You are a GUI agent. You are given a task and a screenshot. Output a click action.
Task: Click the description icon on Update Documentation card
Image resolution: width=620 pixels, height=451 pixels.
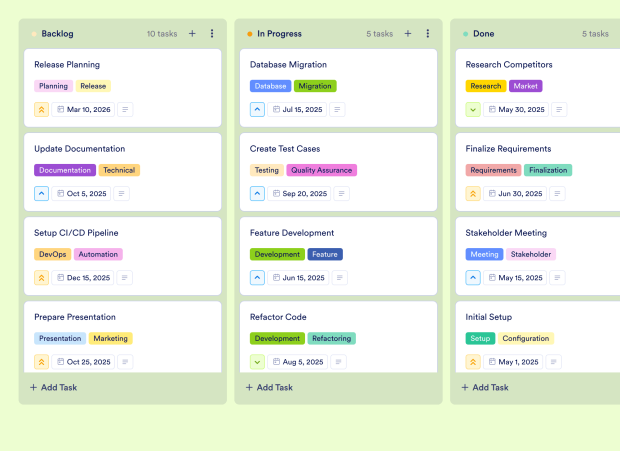click(x=122, y=193)
